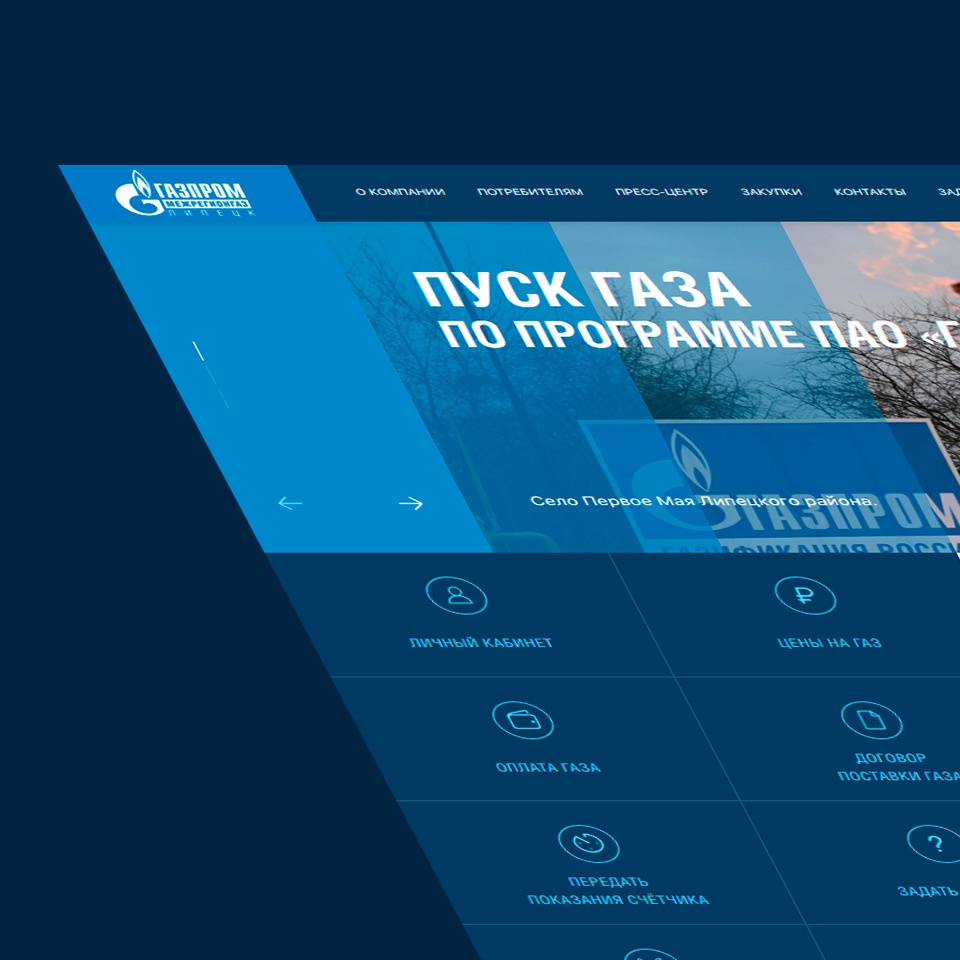Follow the ЛИЧНЫЙ КАБИНЕТ link
Screen dimensions: 960x960
point(481,643)
